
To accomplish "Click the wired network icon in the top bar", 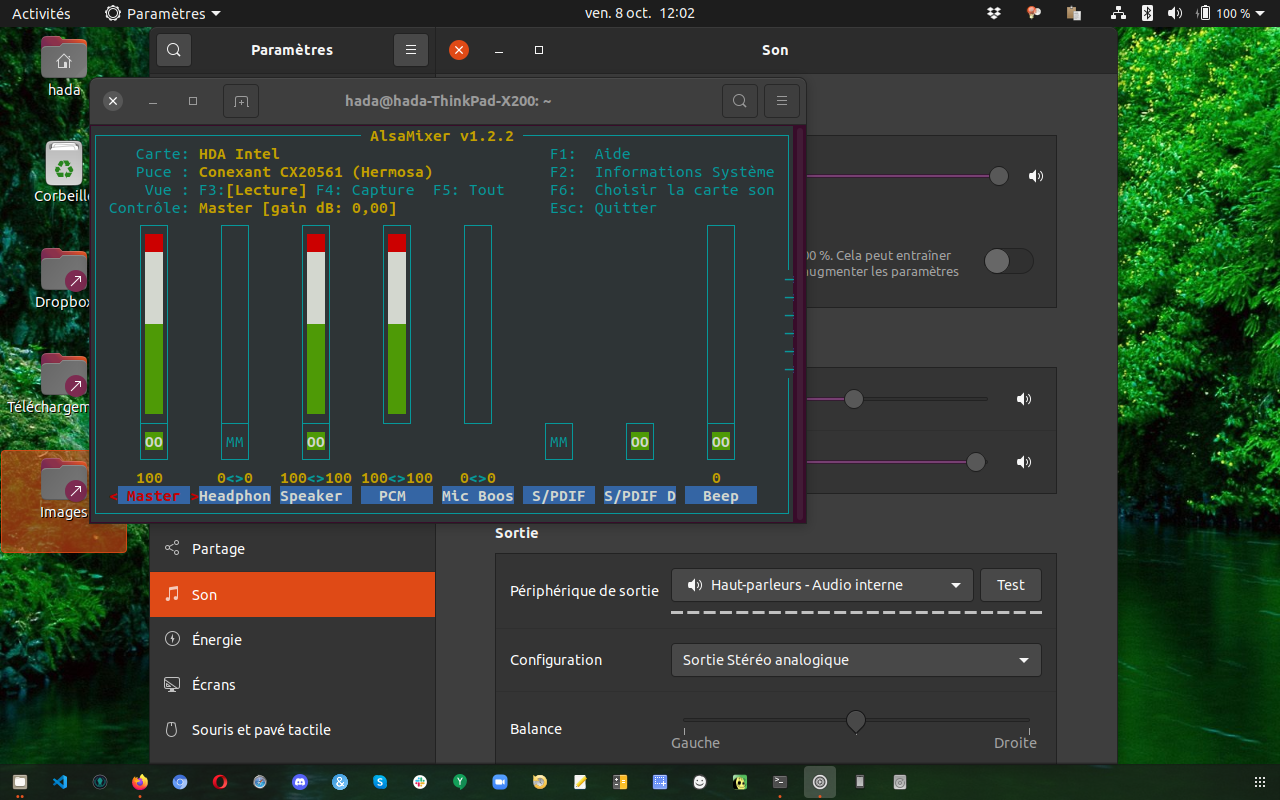I will pyautogui.click(x=1119, y=13).
